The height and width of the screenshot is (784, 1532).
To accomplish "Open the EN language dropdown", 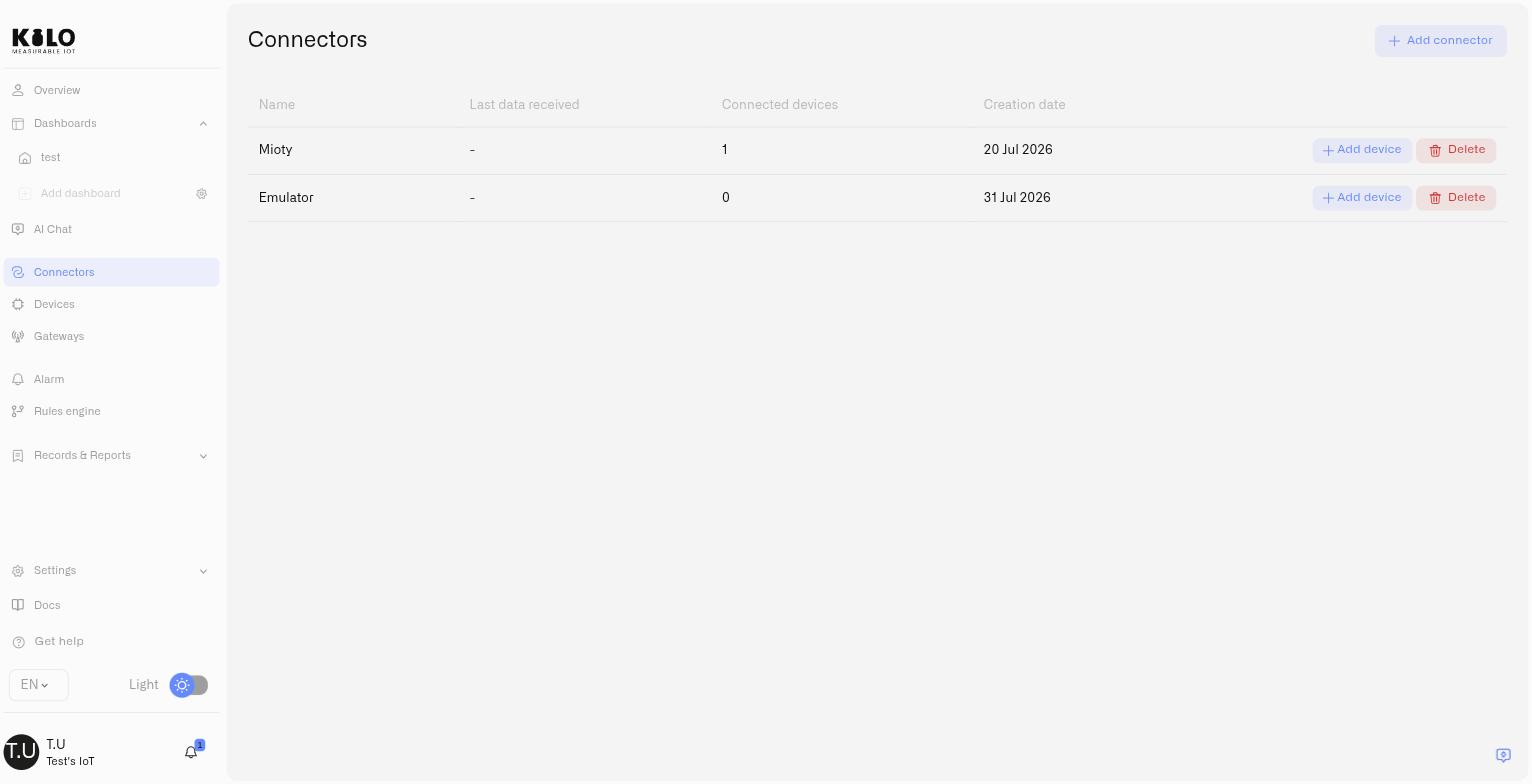I will pyautogui.click(x=39, y=685).
